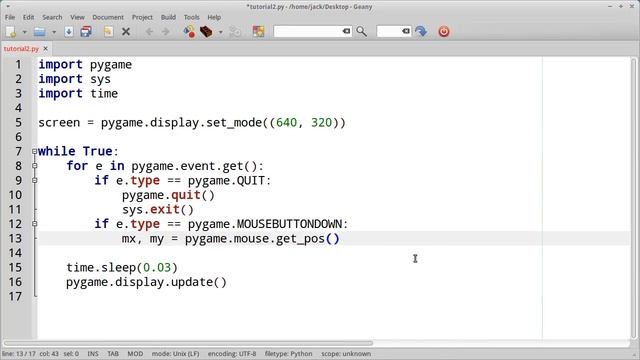
Task: Click the "filetype: Python" status entry
Action: coord(288,354)
